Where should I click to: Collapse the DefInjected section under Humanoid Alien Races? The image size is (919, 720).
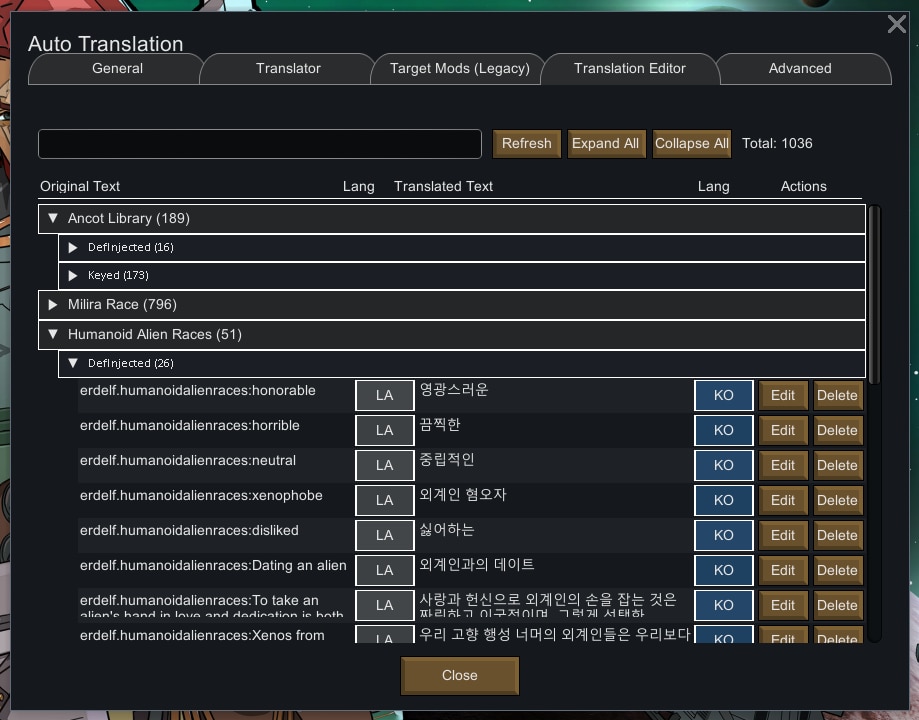[72, 363]
